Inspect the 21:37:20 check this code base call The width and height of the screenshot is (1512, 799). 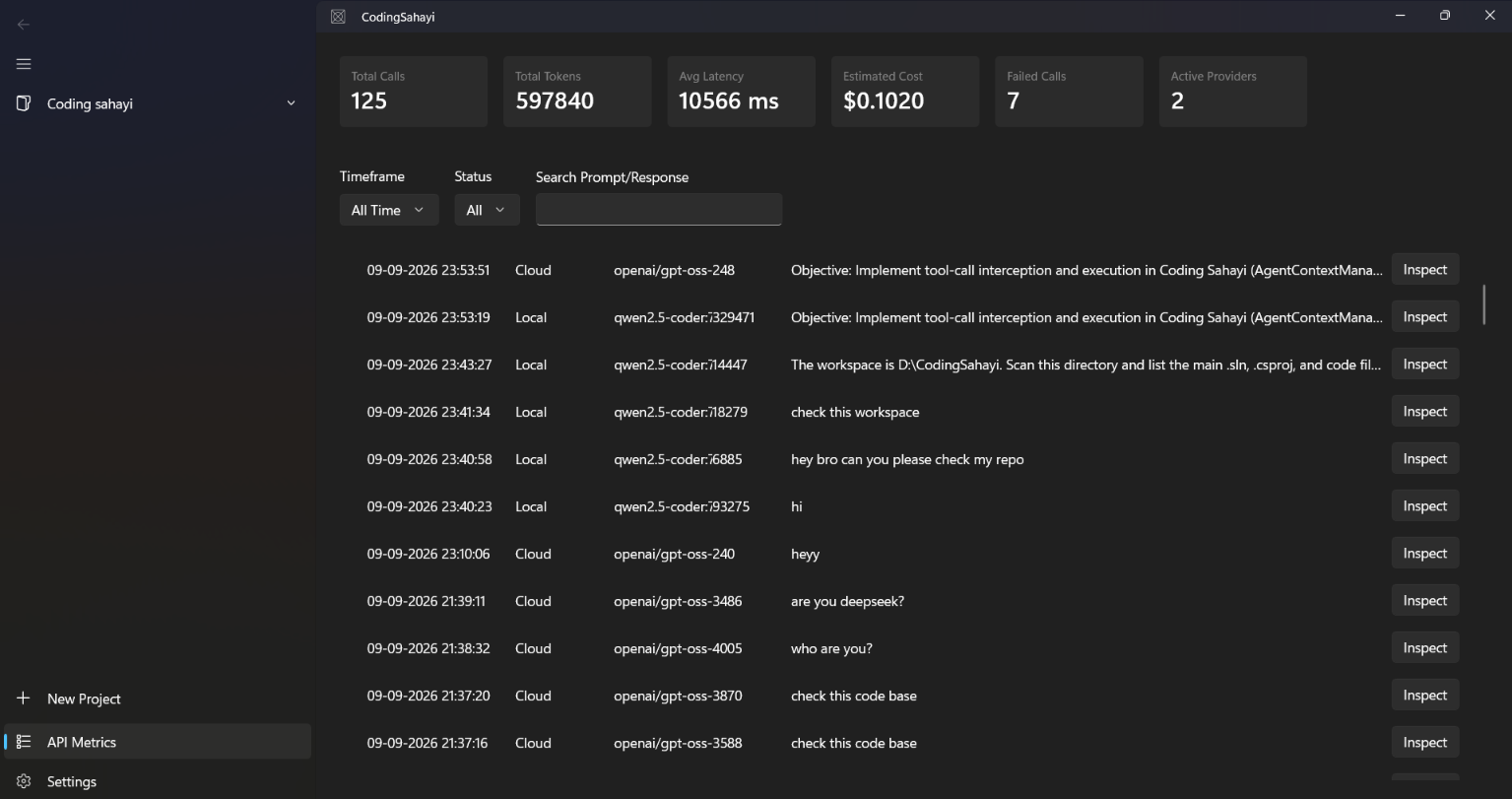click(x=1424, y=695)
